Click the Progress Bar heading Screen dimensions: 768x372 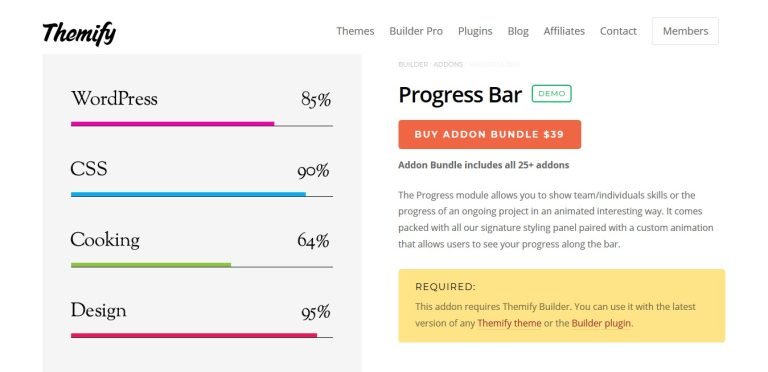tap(460, 94)
